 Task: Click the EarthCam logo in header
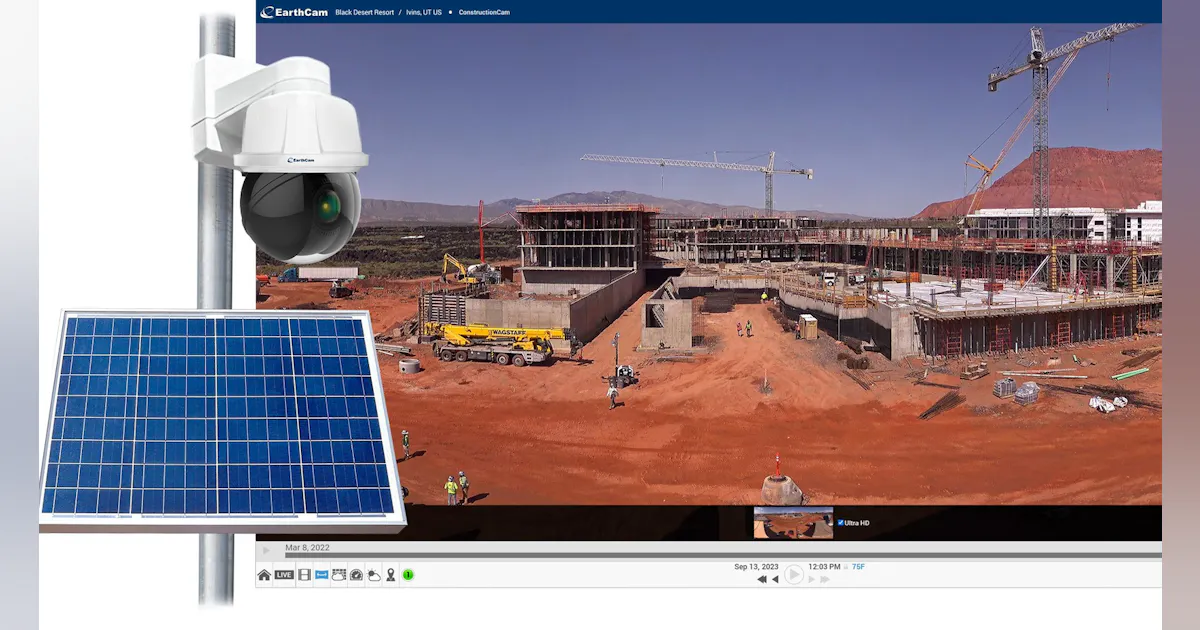click(x=294, y=12)
